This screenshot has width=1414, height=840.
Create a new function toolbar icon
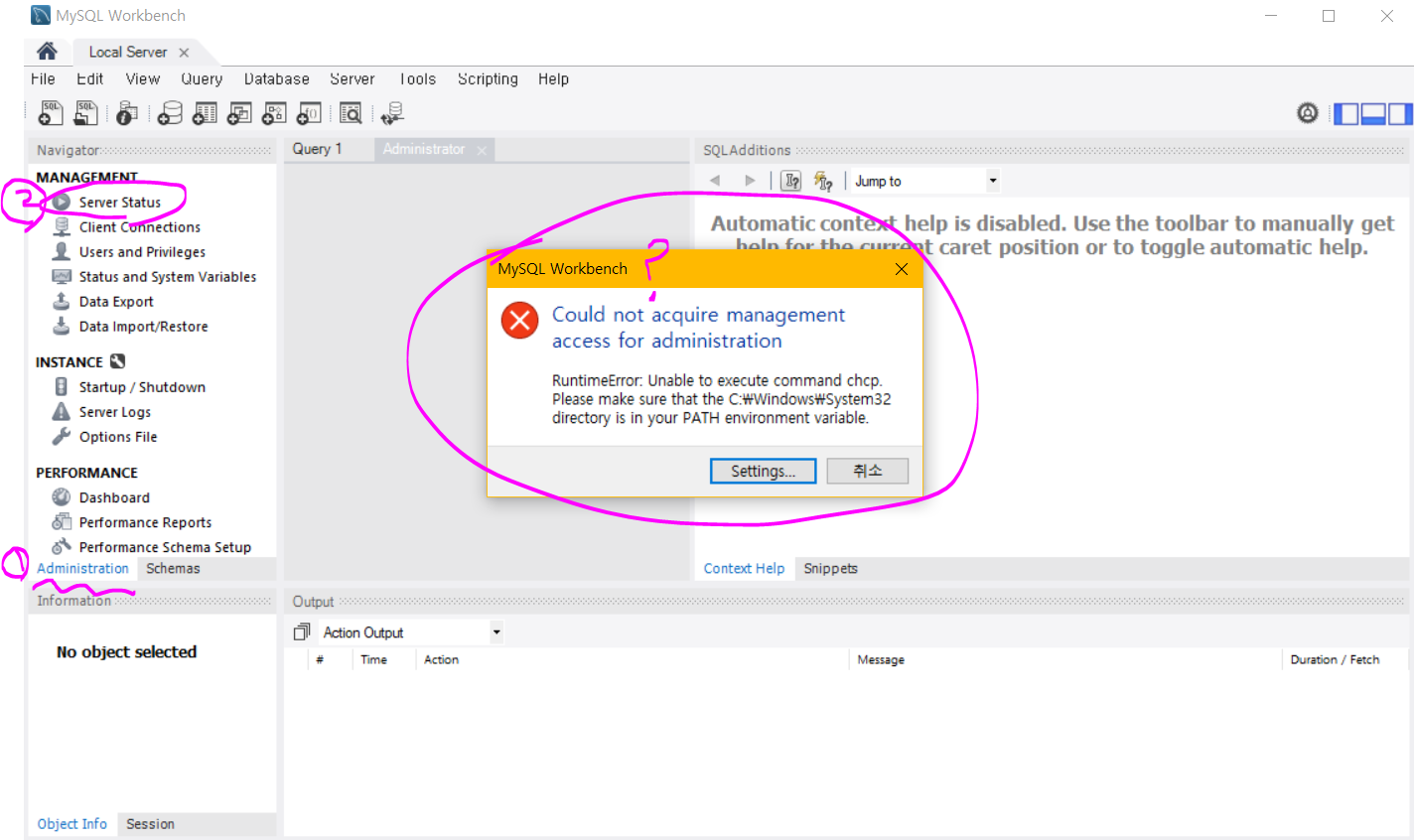(309, 113)
